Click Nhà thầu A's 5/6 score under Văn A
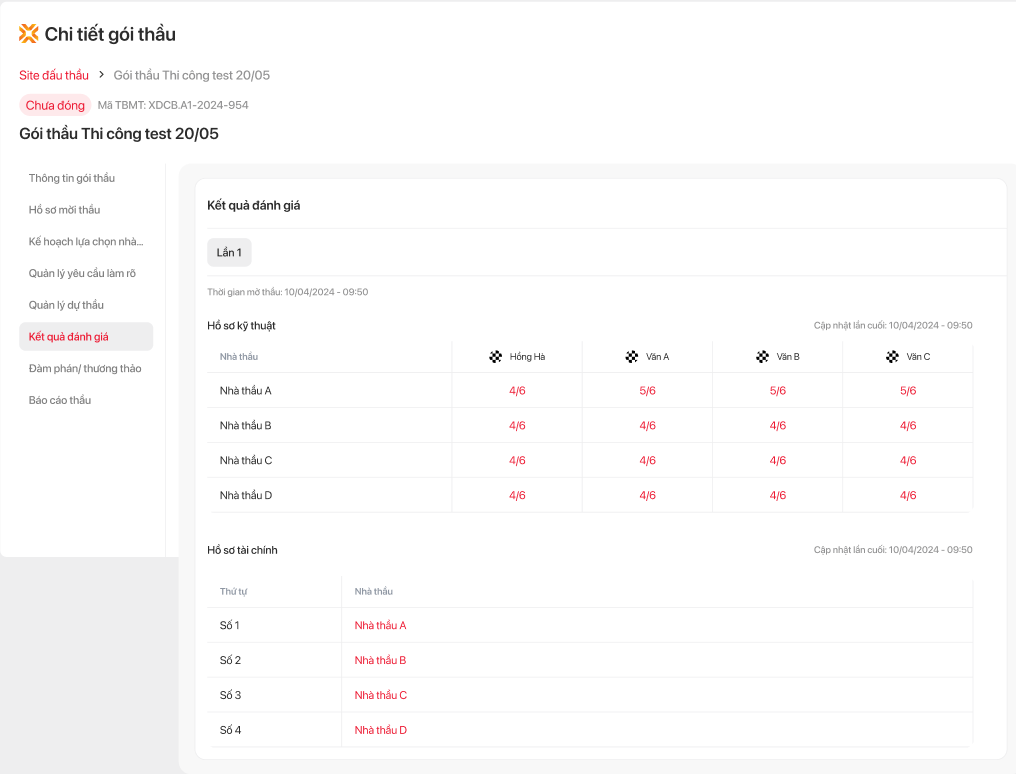The image size is (1016, 774). click(x=647, y=391)
